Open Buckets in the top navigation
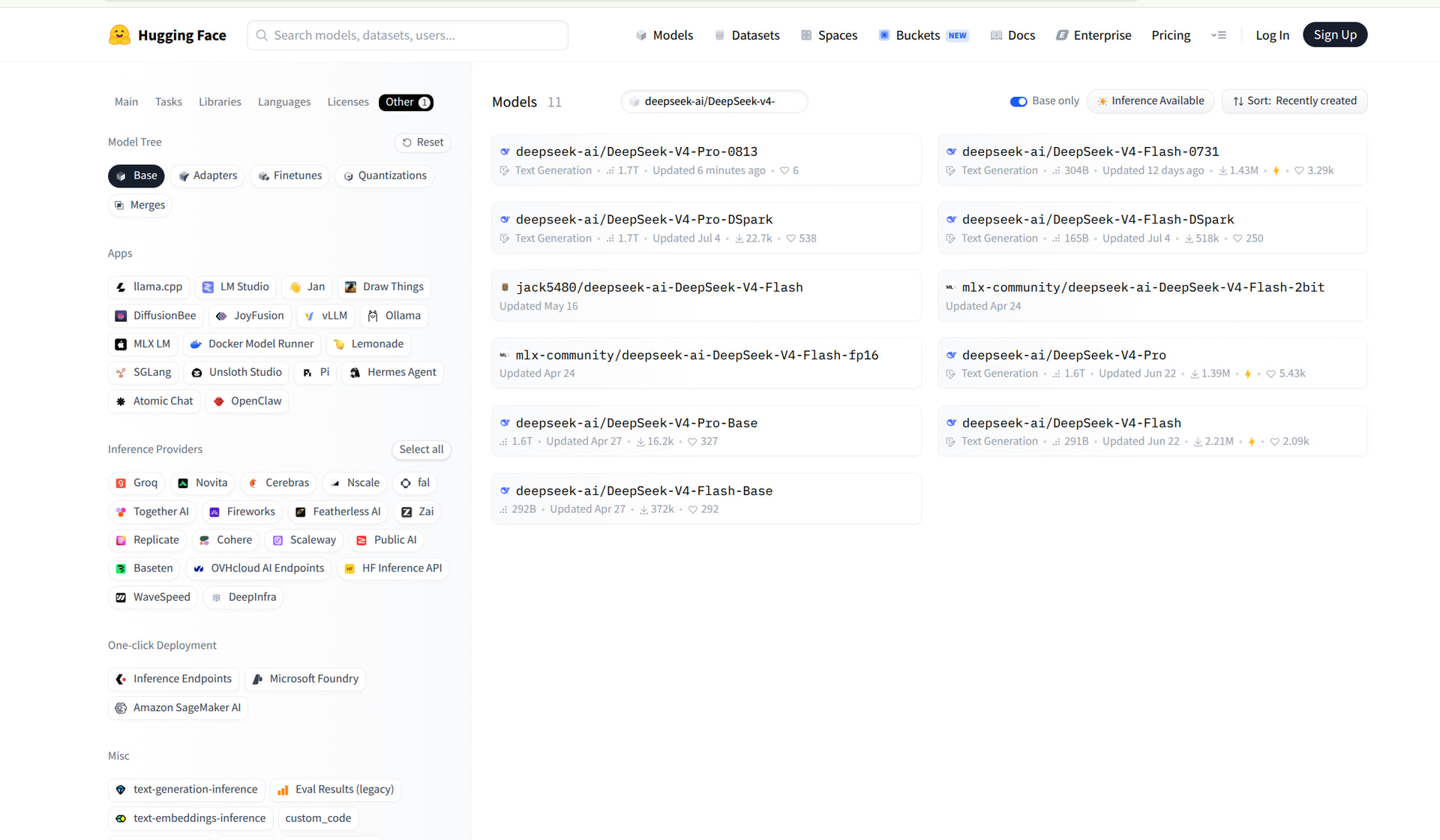This screenshot has width=1440, height=840. (x=923, y=35)
